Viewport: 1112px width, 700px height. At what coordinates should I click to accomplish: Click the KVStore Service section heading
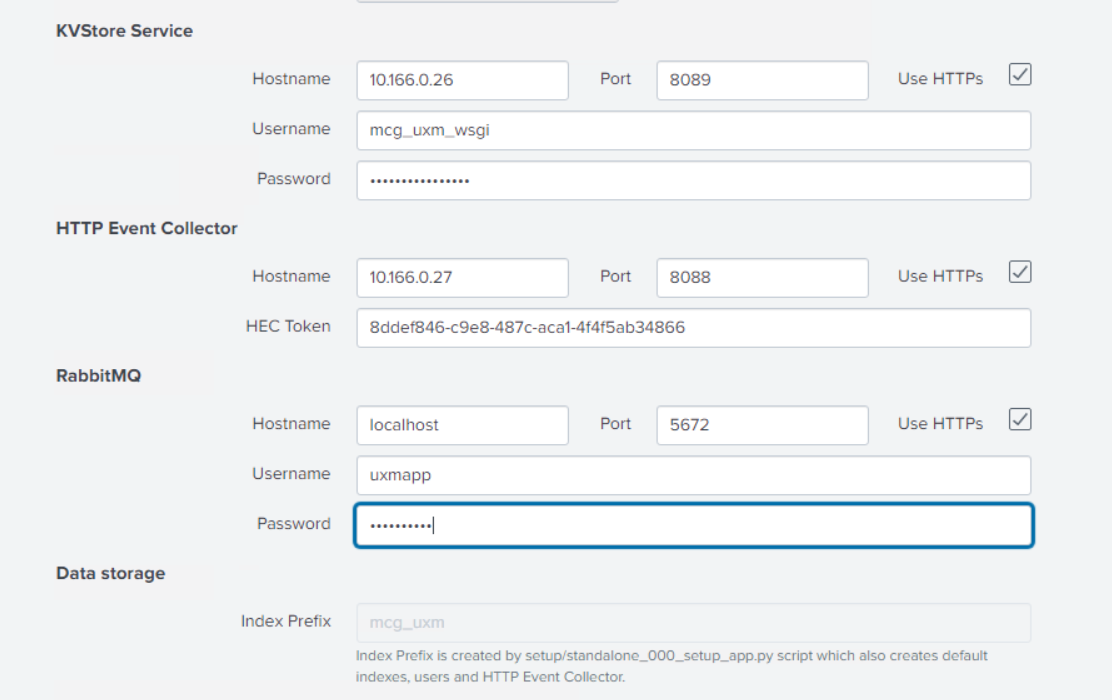coord(124,31)
